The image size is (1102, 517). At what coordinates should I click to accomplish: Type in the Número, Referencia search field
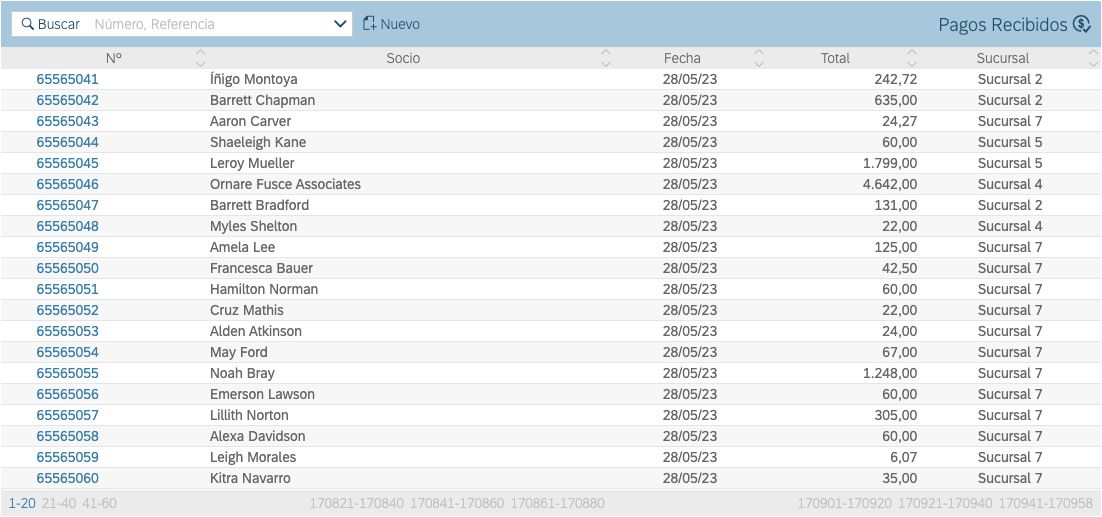click(x=210, y=24)
